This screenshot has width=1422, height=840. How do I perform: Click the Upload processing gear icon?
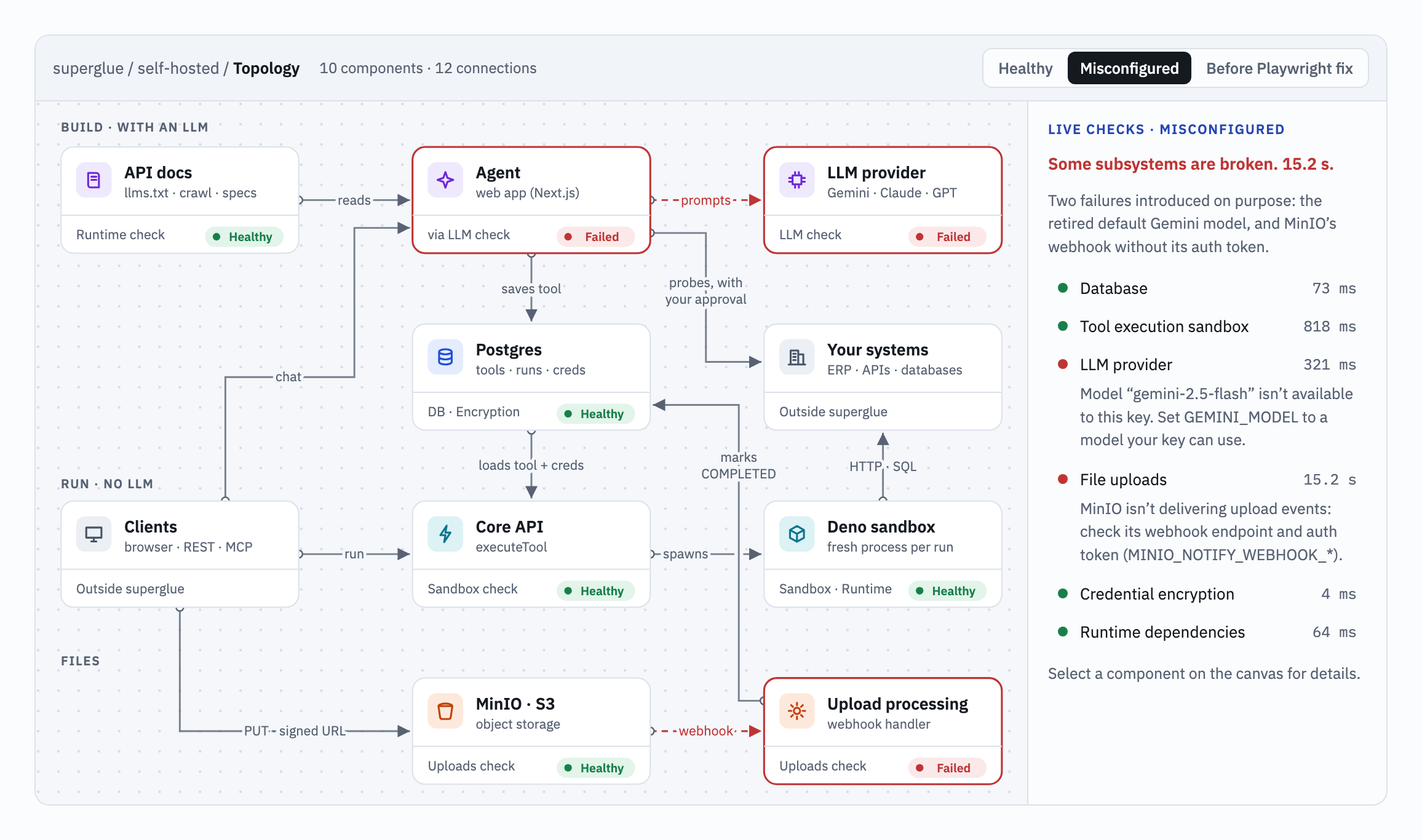[x=797, y=711]
